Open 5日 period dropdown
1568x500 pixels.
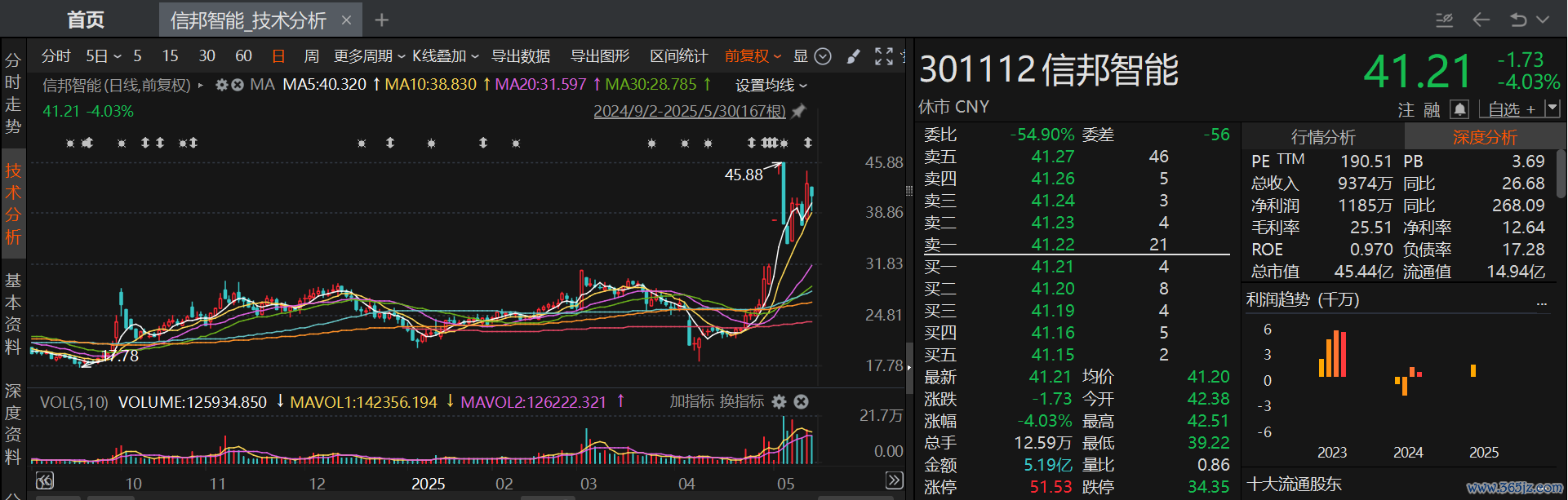pos(104,56)
